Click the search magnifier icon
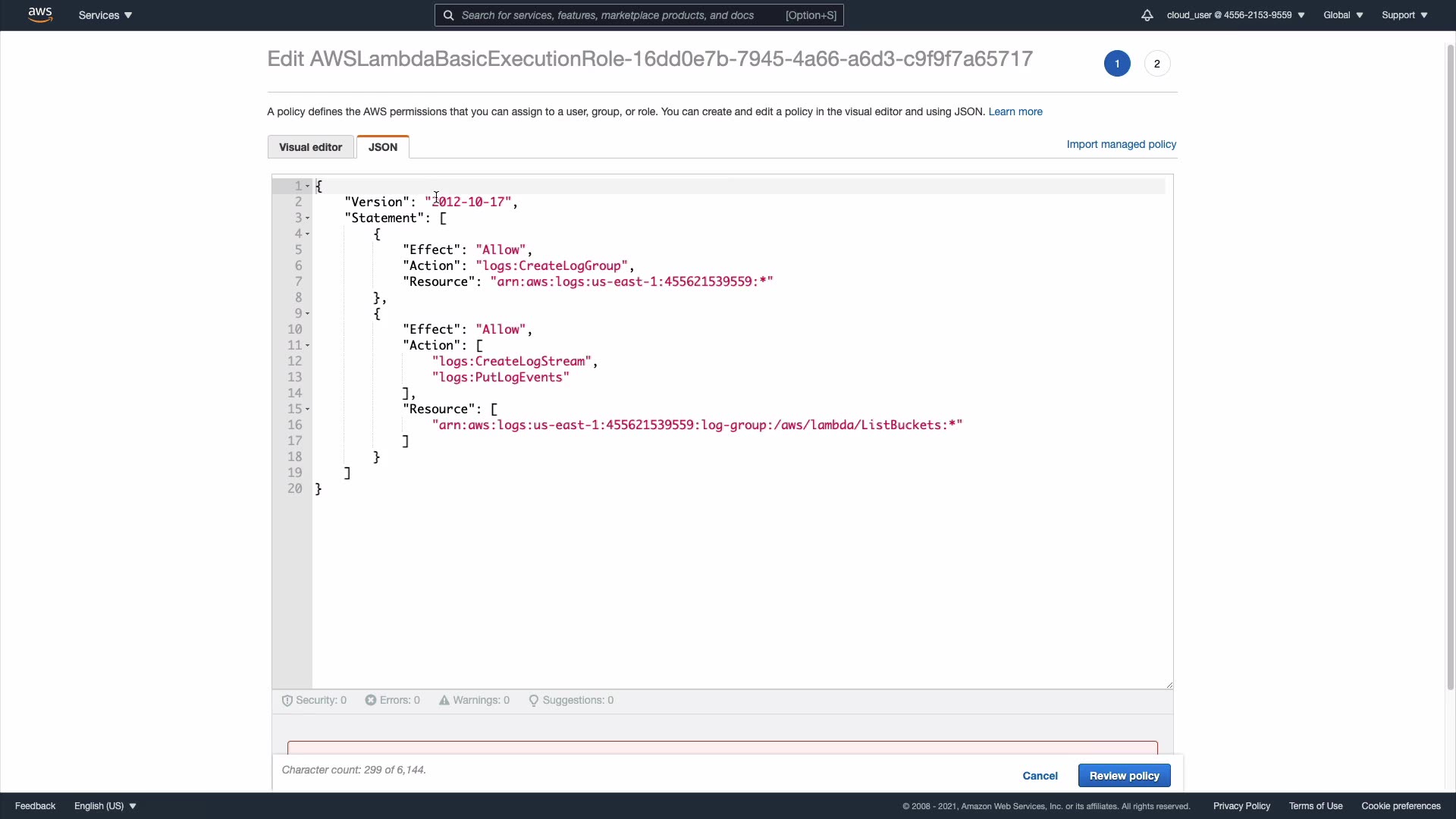The image size is (1456, 819). coord(449,15)
